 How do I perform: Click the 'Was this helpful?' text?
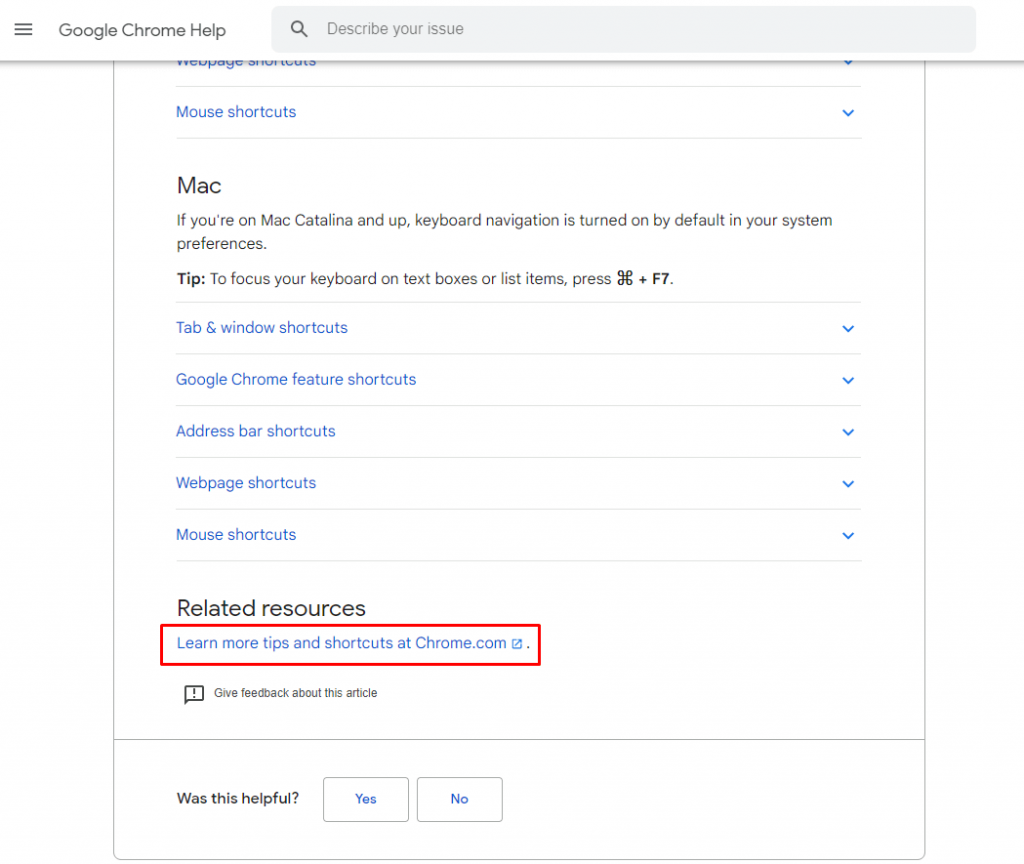pos(238,799)
